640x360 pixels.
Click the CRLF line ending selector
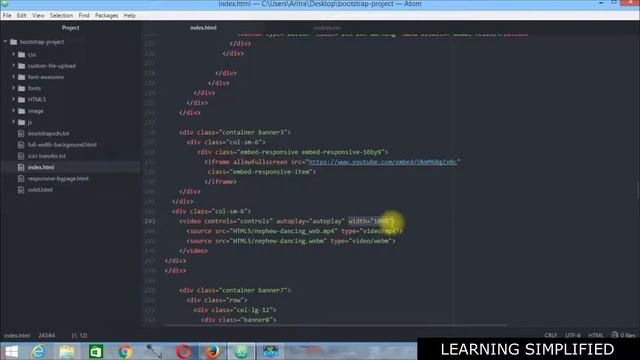(550, 335)
